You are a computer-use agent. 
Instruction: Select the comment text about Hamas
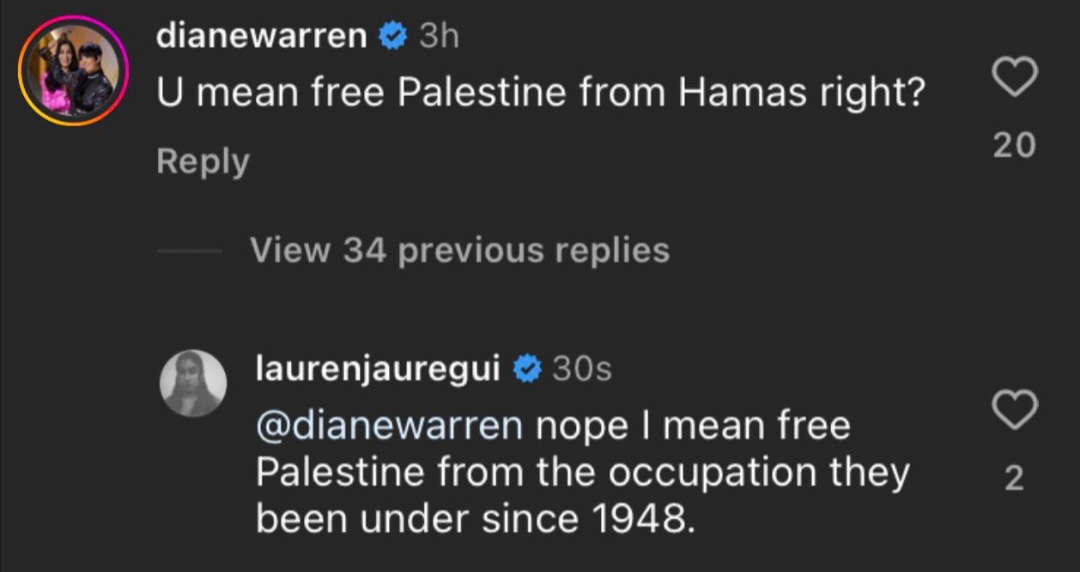pyautogui.click(x=540, y=94)
